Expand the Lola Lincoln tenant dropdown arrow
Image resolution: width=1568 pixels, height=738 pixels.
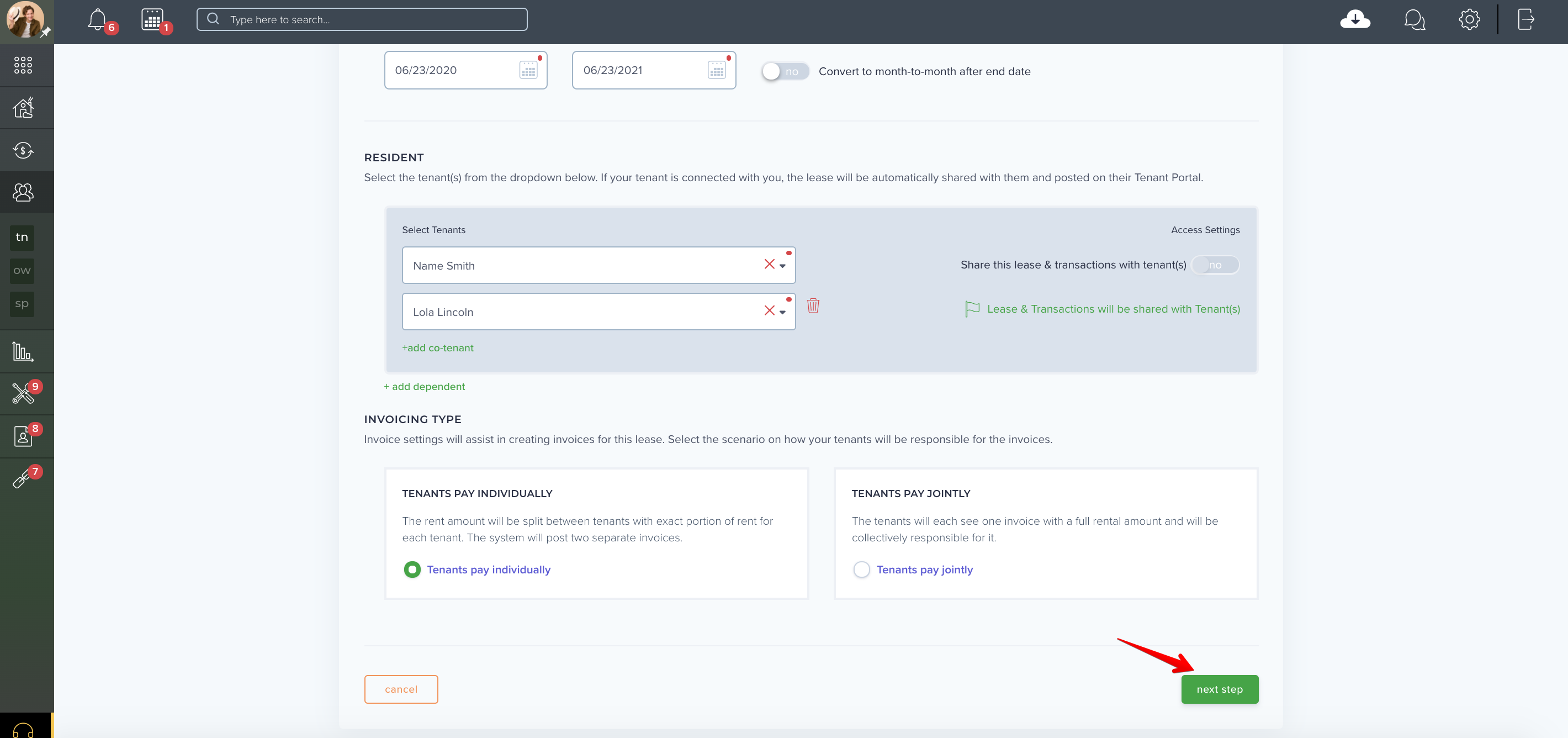tap(782, 312)
